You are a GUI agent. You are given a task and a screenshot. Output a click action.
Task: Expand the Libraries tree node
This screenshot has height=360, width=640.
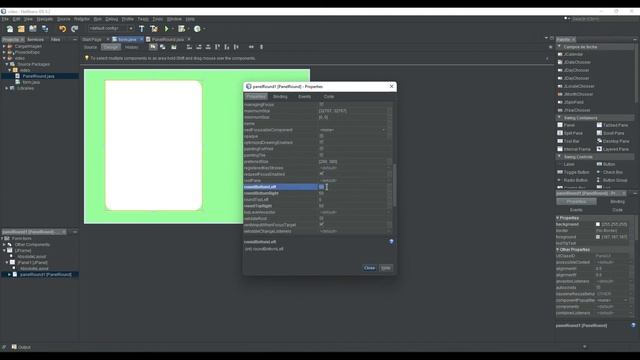[x=7, y=88]
